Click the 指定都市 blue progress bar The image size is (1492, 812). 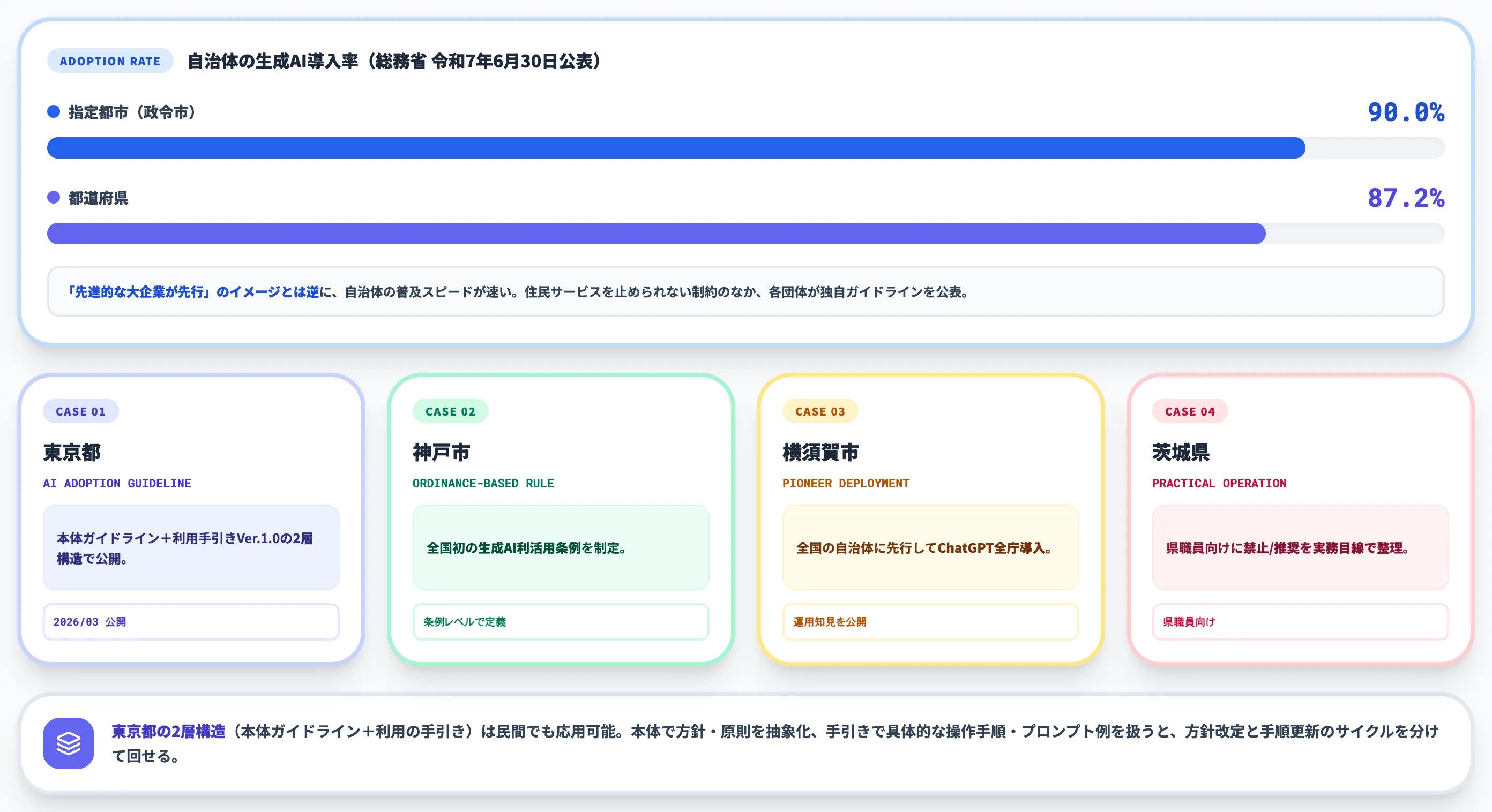click(745, 148)
